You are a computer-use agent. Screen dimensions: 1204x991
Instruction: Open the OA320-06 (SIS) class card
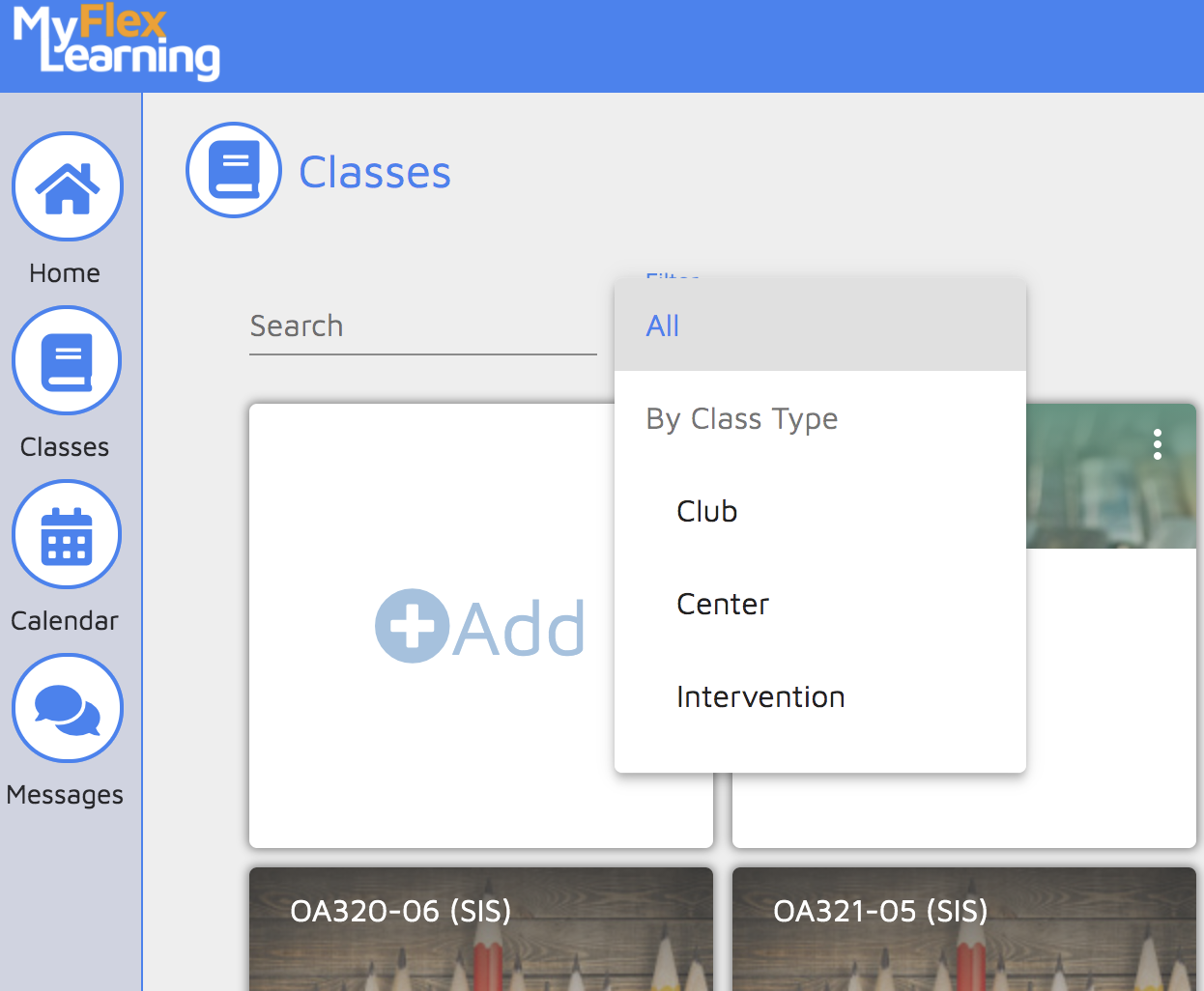(480, 927)
